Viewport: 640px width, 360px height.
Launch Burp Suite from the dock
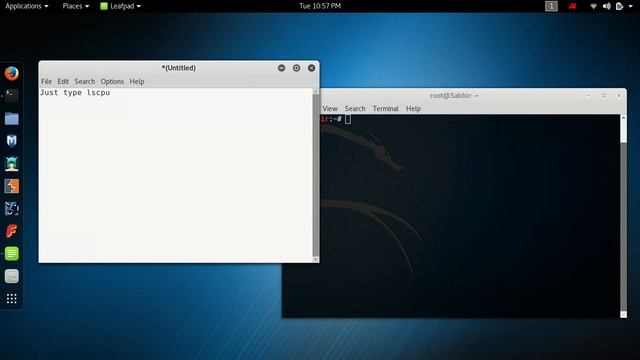click(11, 186)
